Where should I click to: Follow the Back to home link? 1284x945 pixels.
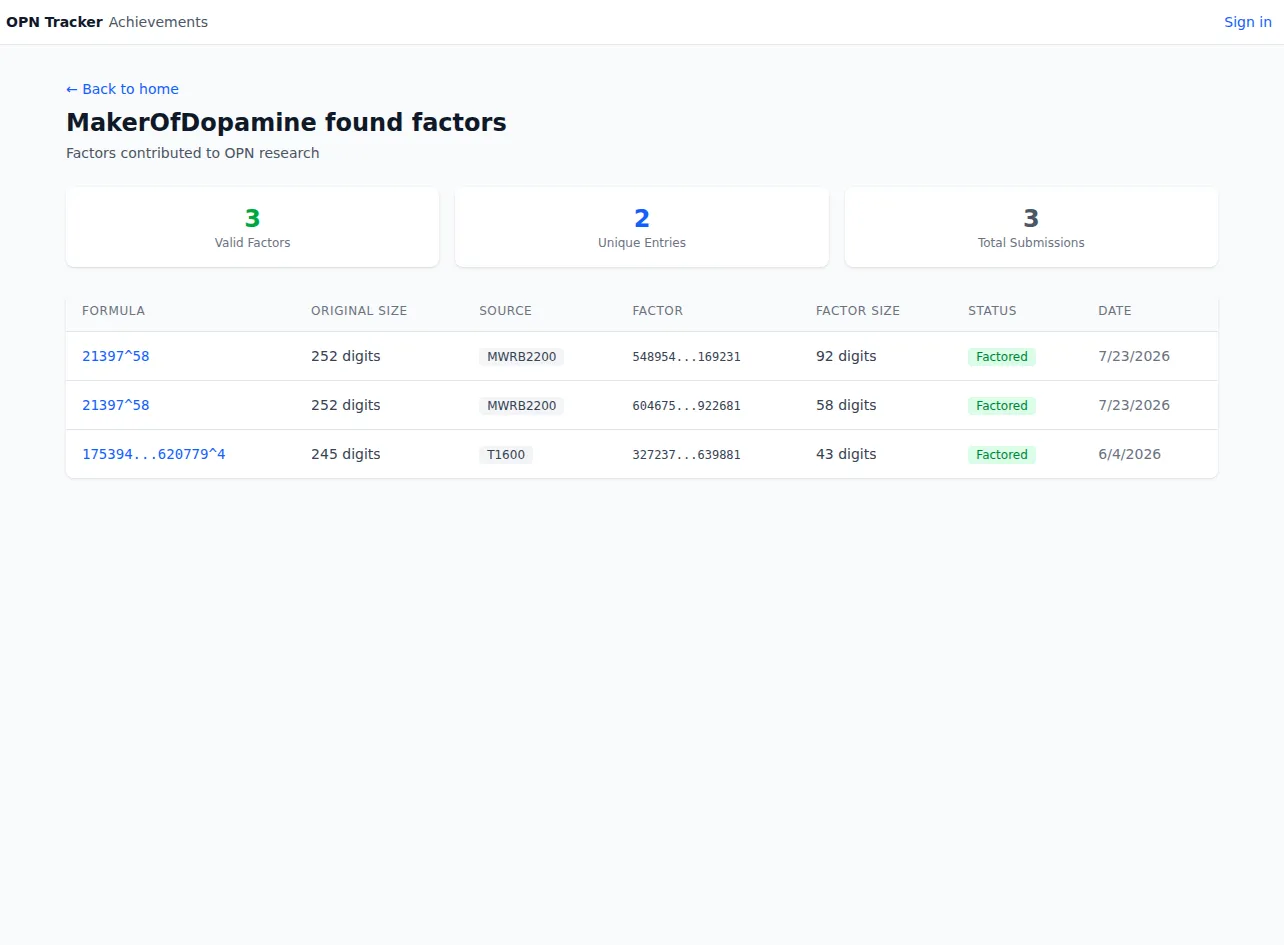click(x=122, y=89)
